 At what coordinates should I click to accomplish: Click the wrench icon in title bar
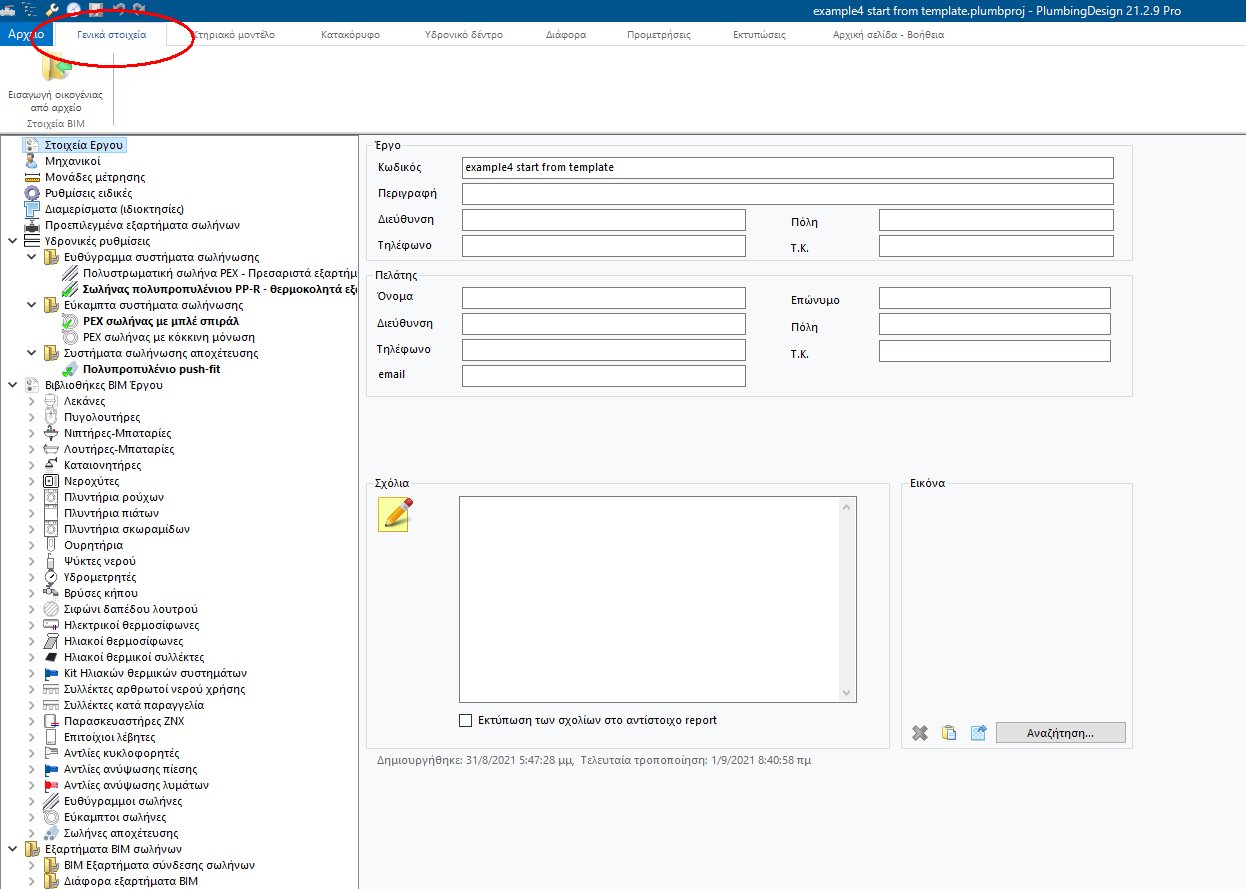(x=53, y=9)
